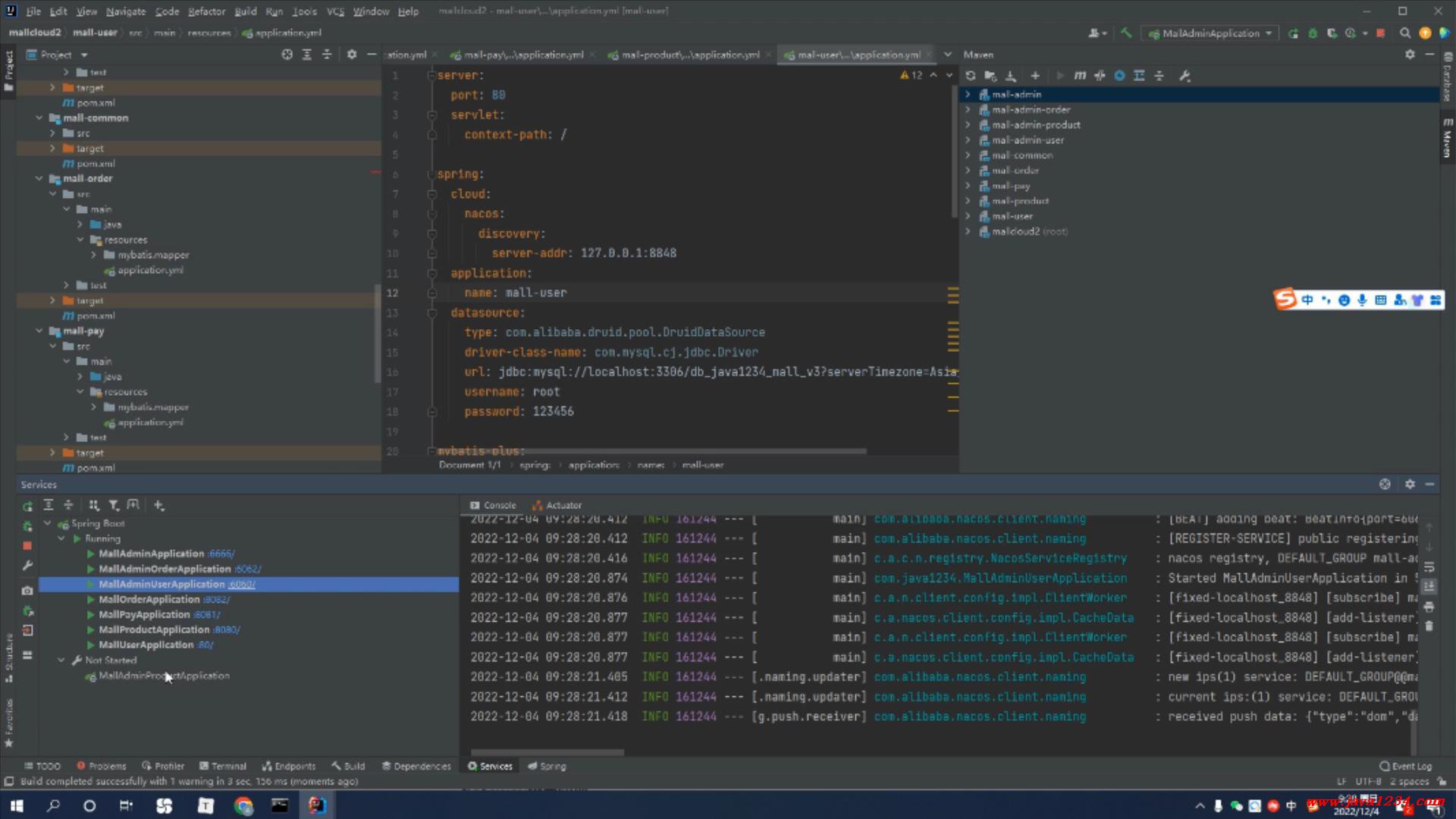
Task: Open the Navigate menu
Action: (125, 11)
